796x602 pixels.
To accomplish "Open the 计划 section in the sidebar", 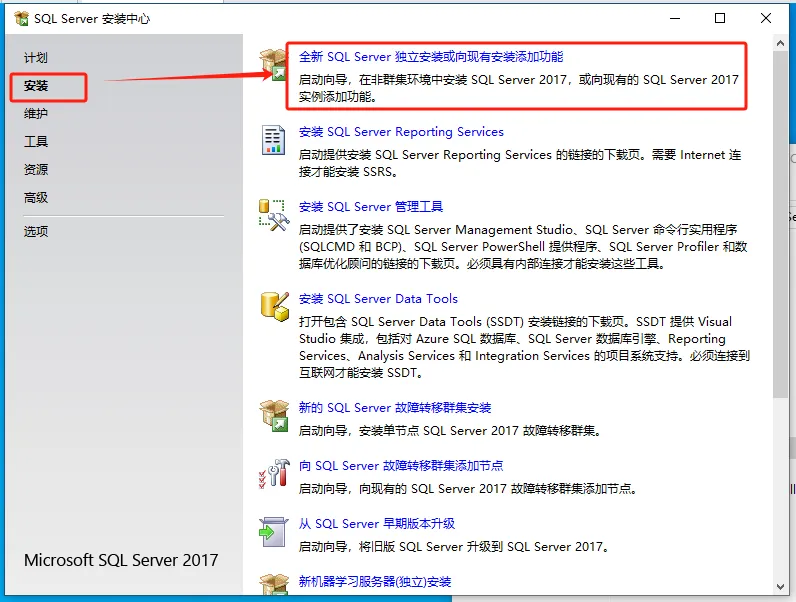I will tap(36, 58).
